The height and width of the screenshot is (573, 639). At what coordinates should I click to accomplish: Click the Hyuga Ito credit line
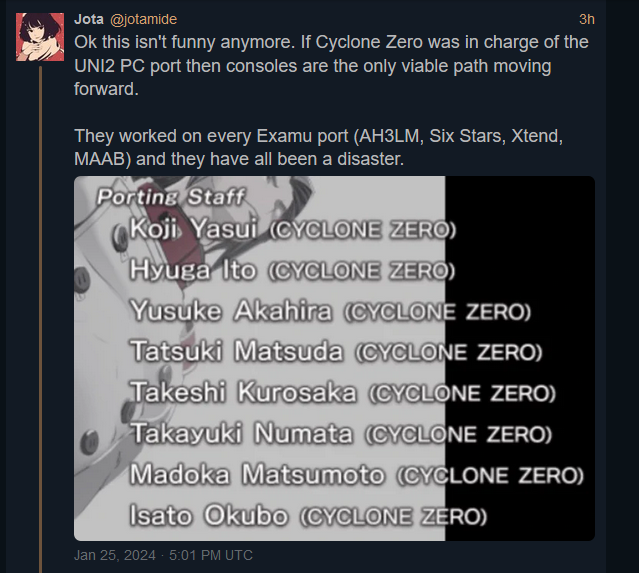click(x=292, y=270)
